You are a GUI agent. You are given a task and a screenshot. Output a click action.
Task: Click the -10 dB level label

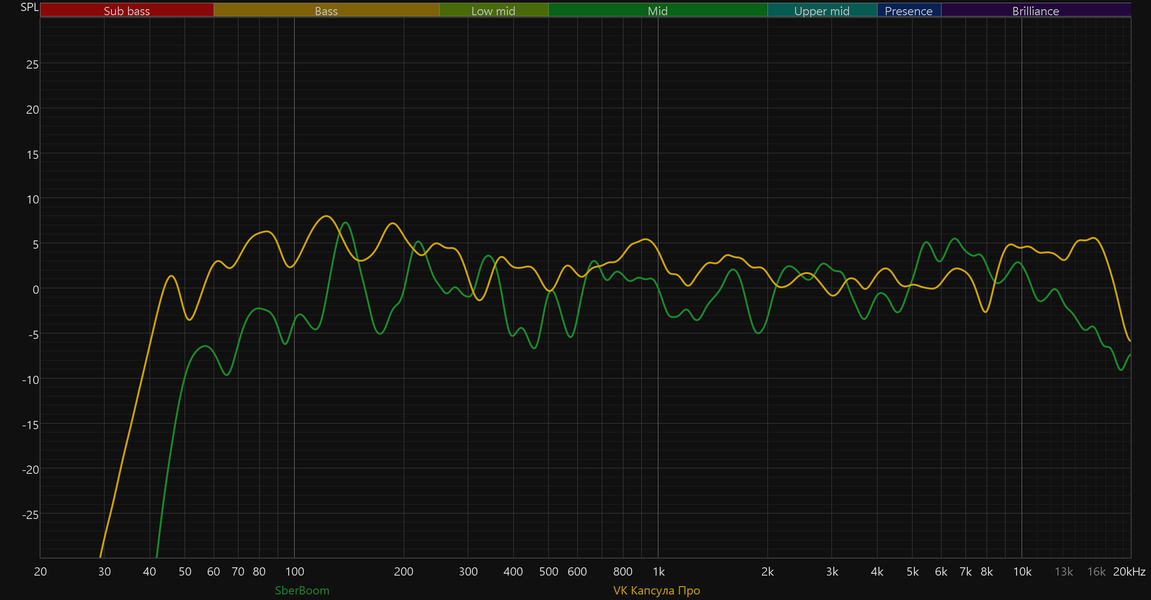click(30, 380)
